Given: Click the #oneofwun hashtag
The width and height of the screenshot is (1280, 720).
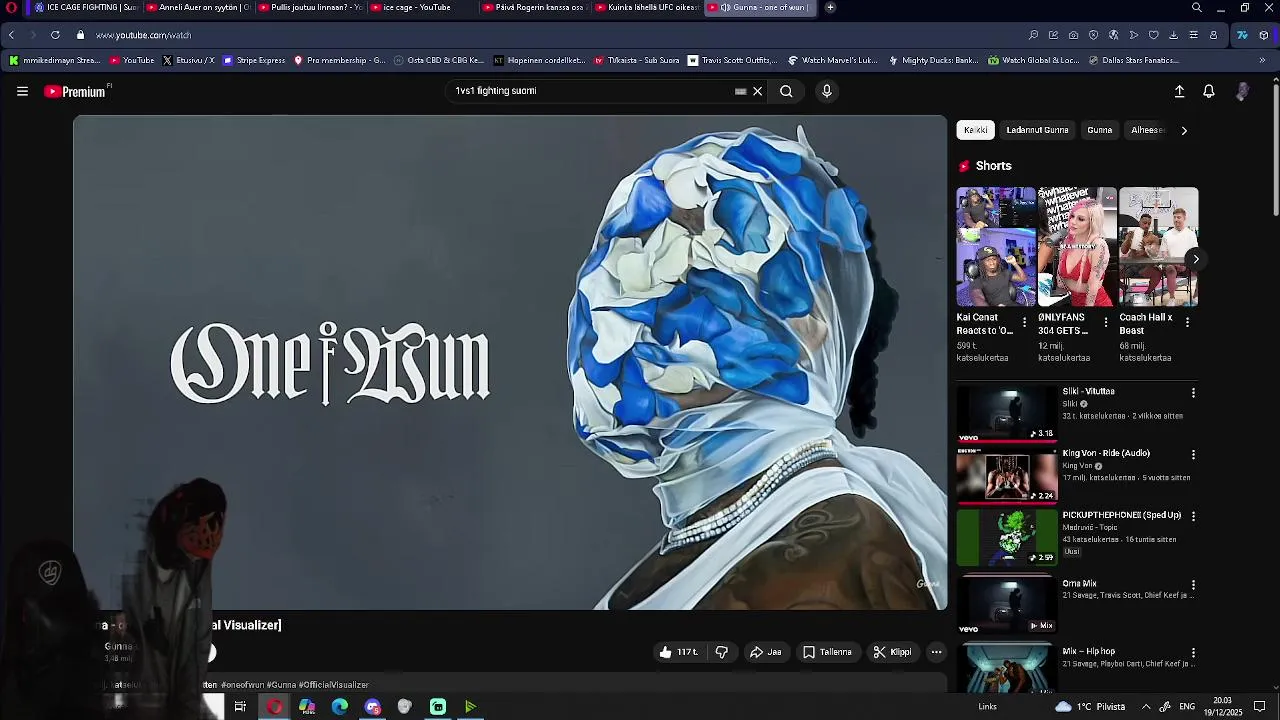Looking at the screenshot, I should tap(243, 685).
